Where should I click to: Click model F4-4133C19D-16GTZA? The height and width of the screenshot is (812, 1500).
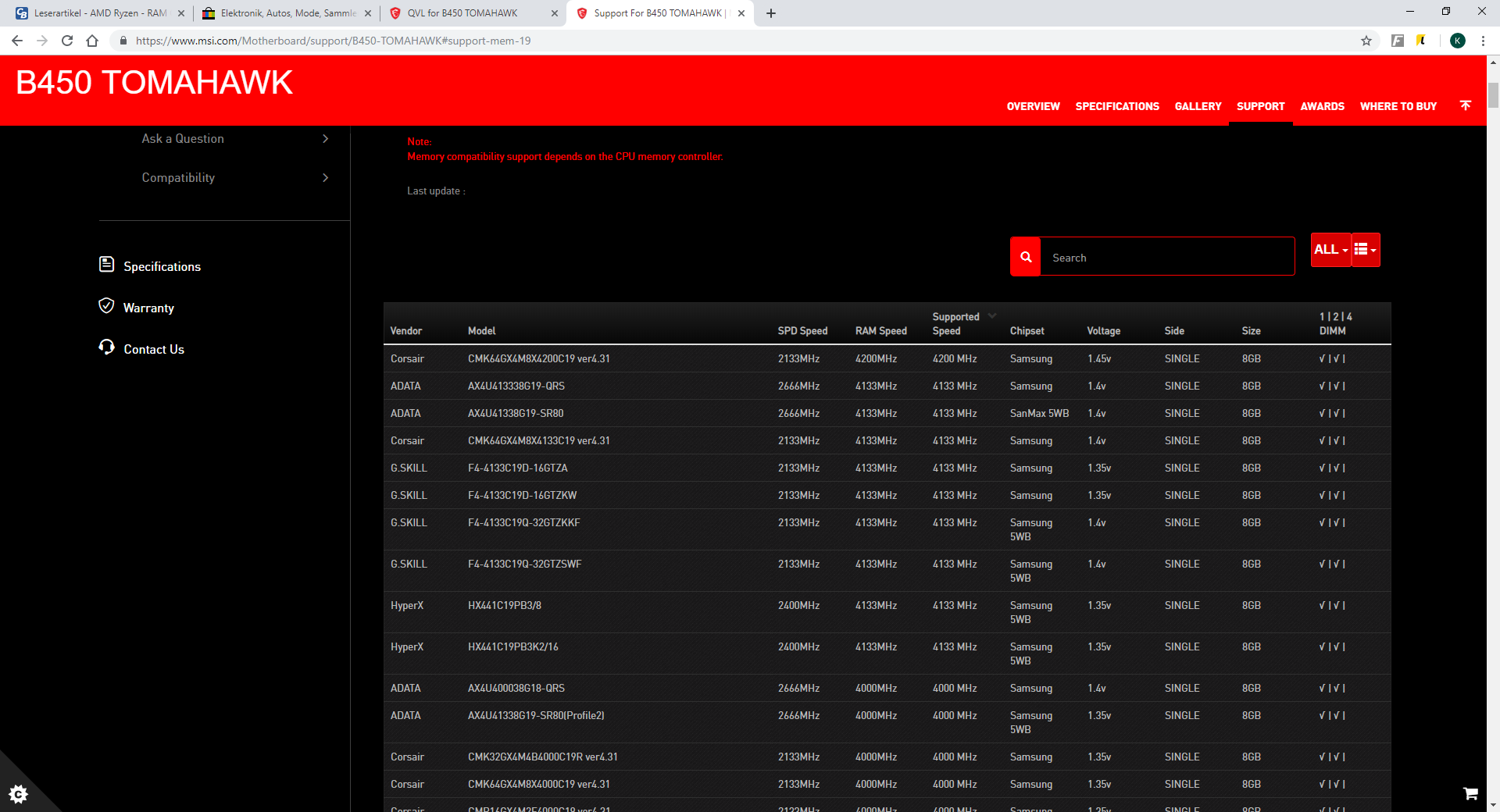coord(518,468)
